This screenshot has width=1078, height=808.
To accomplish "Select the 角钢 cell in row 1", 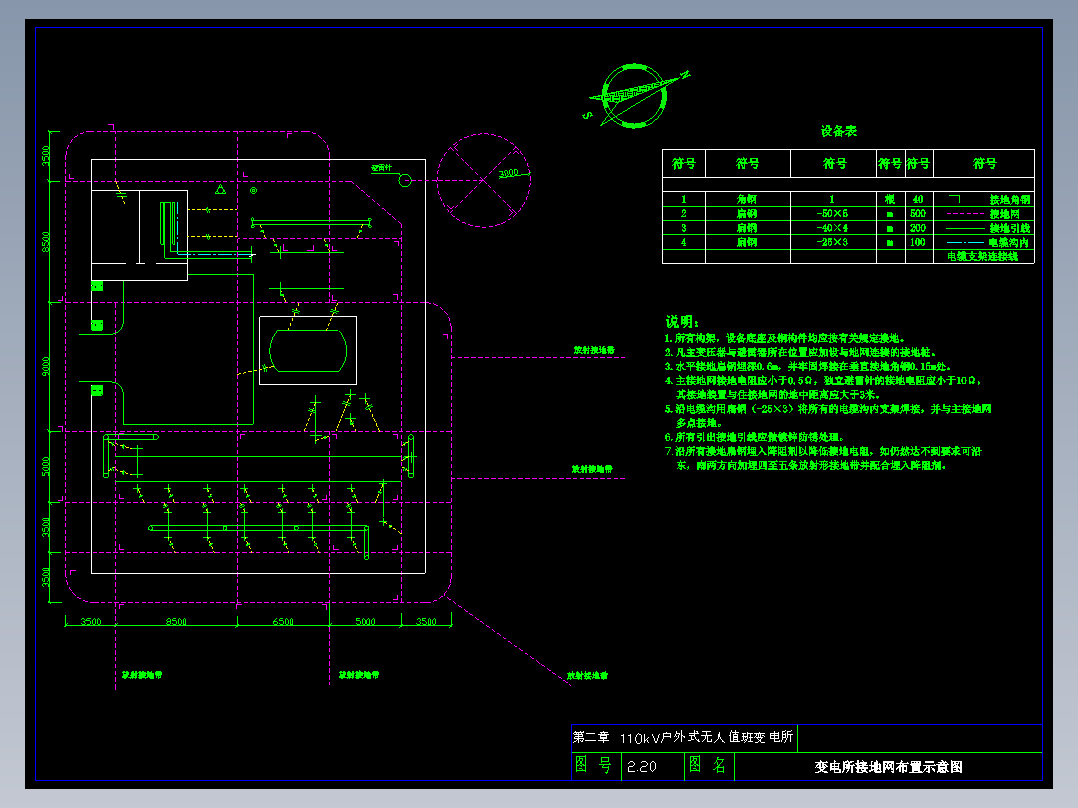I will coord(747,199).
